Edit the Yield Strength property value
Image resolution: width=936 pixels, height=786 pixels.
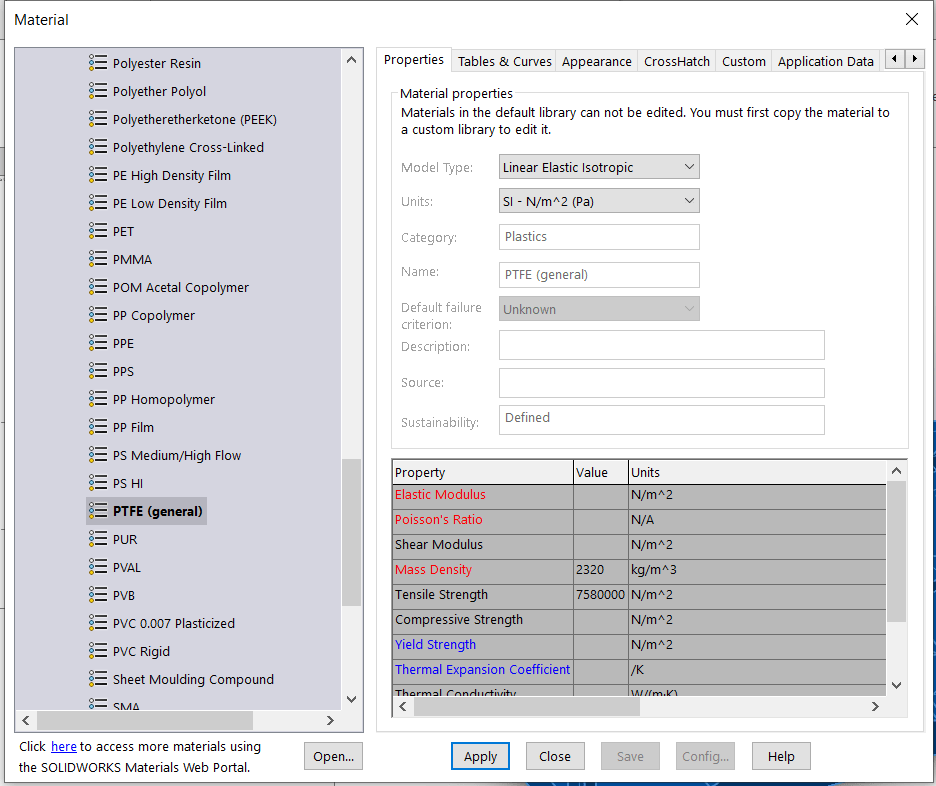[x=599, y=644]
